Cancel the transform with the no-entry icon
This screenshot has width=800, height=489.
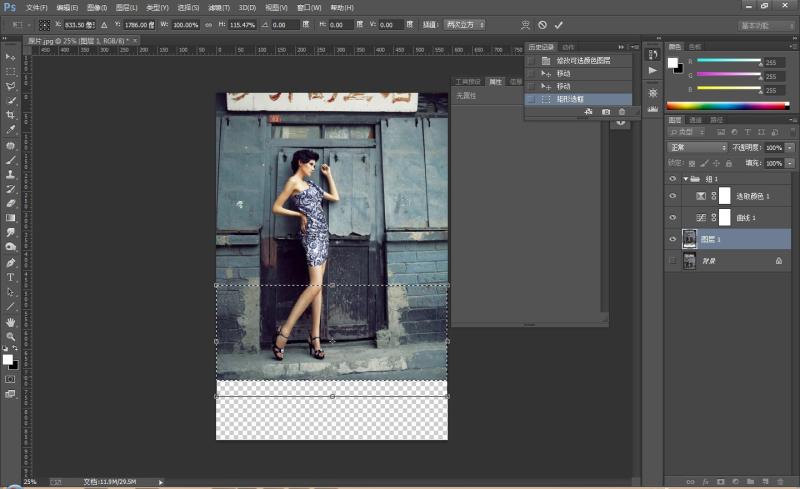542,25
